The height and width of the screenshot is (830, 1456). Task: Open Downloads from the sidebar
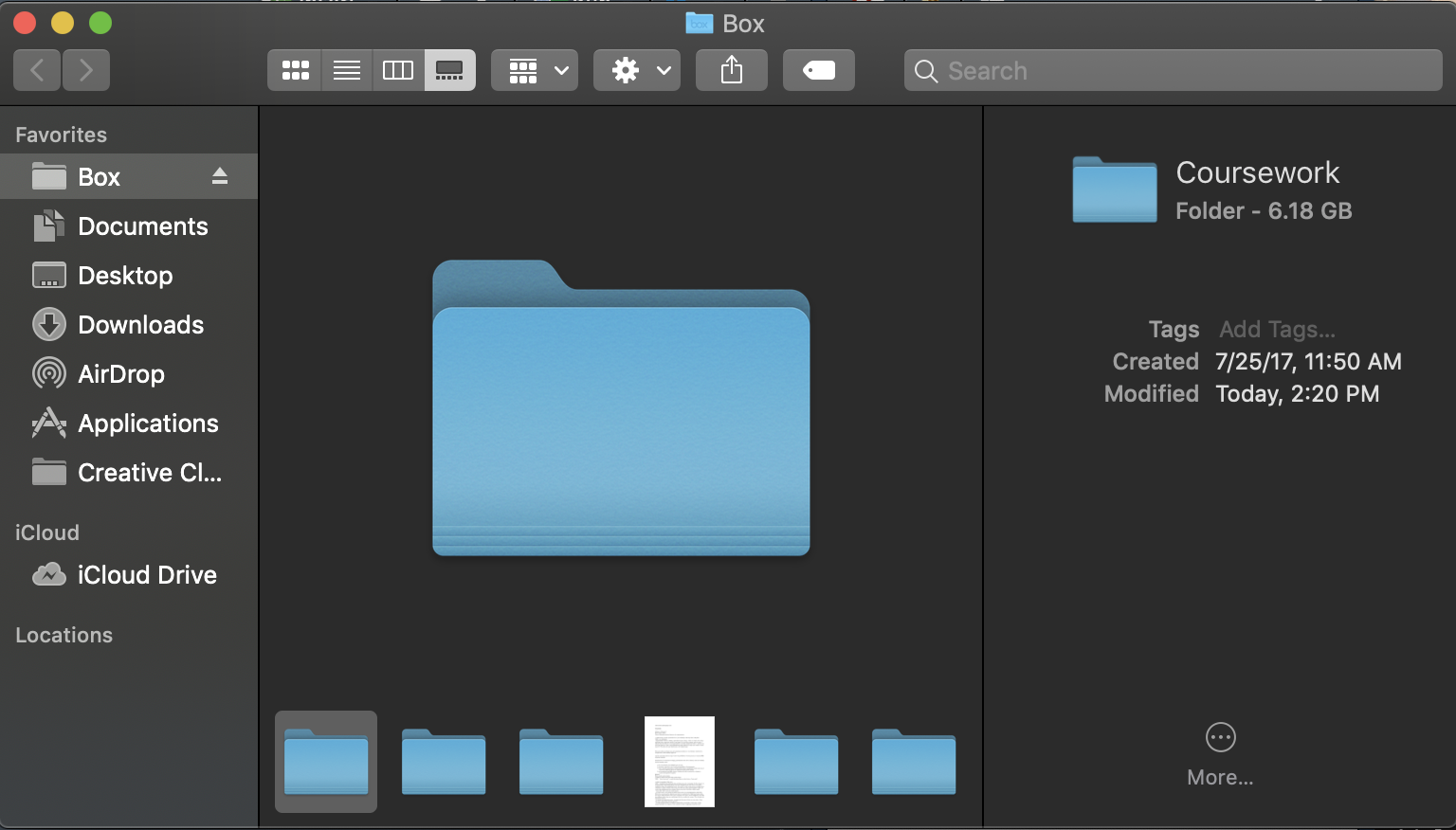[140, 325]
